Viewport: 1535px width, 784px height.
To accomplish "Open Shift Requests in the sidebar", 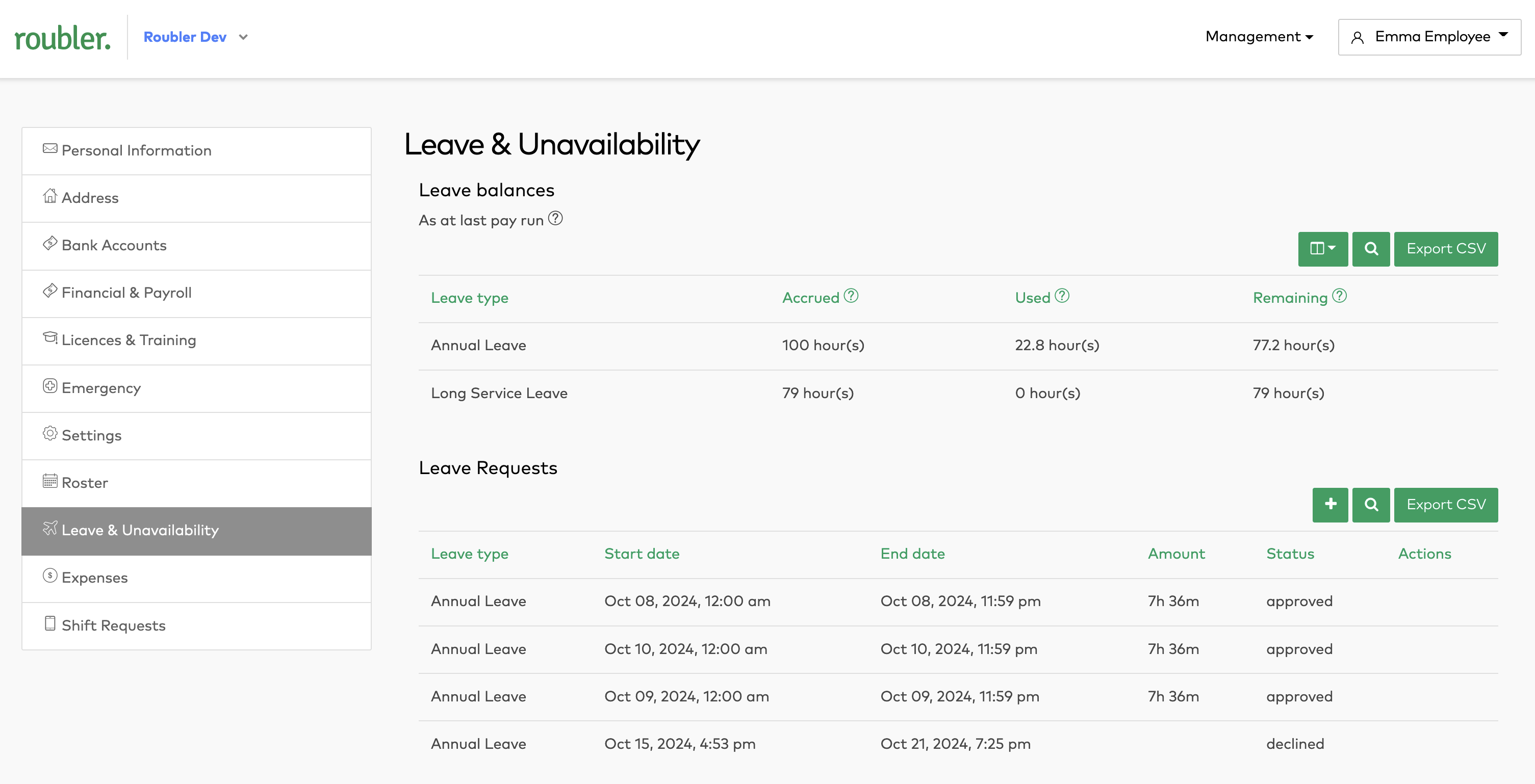I will (196, 626).
